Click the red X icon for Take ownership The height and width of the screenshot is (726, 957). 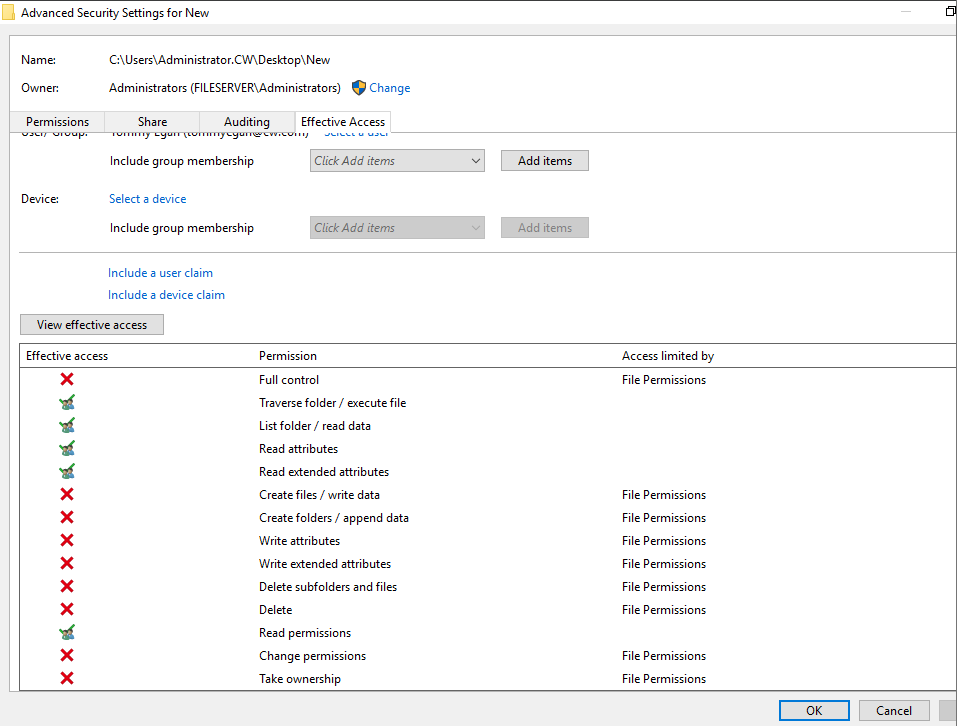pyautogui.click(x=67, y=679)
